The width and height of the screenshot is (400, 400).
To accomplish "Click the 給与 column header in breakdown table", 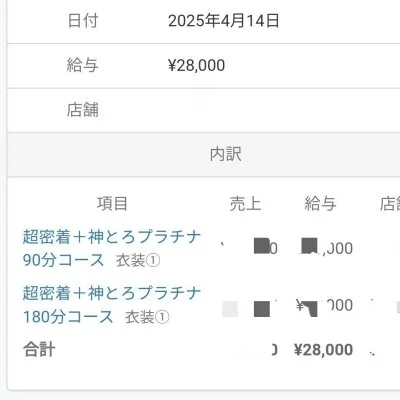I will point(320,204).
